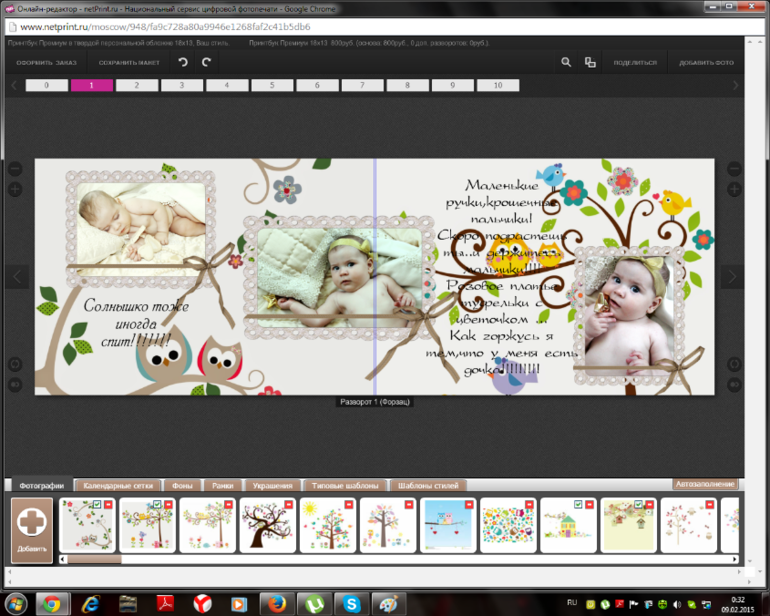The image size is (770, 616).
Task: Click the overlapping pages icon in toolbar
Action: [x=590, y=62]
